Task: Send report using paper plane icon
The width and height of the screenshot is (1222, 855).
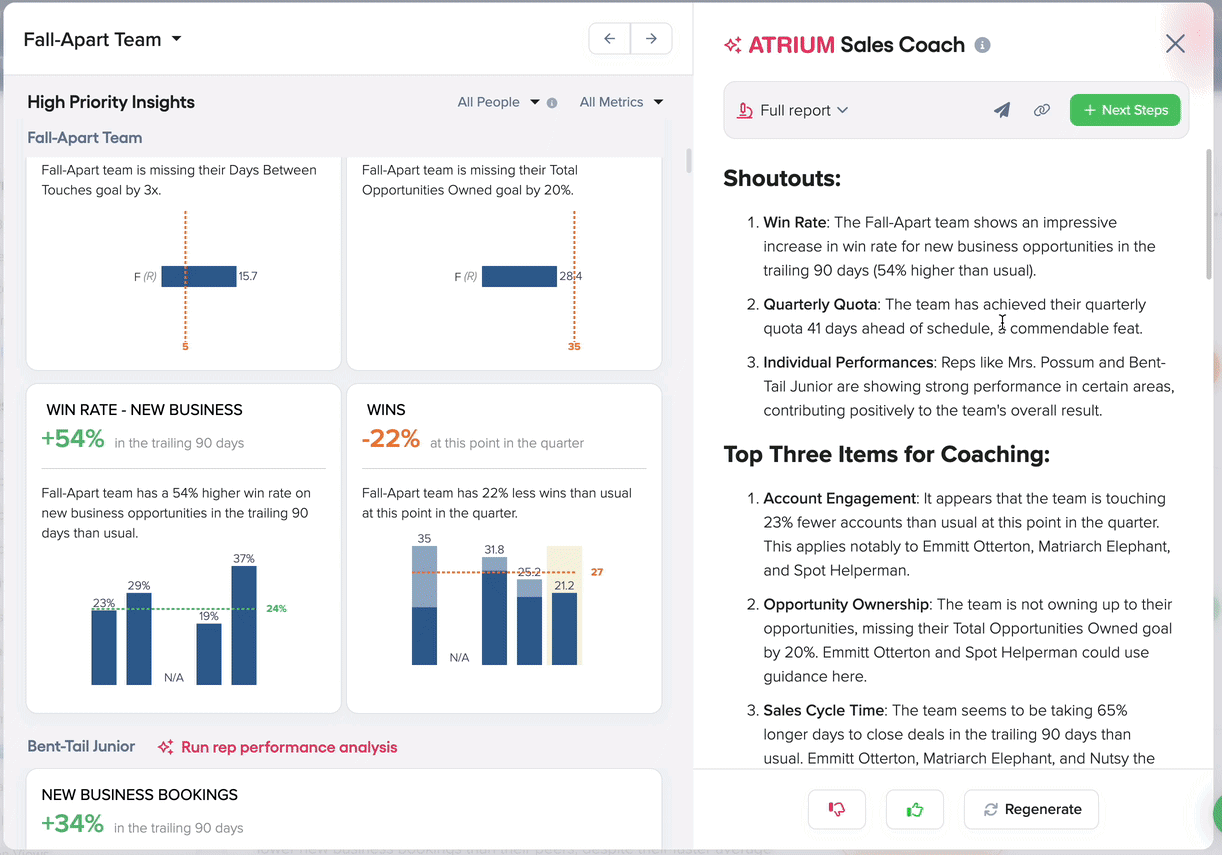Action: pos(1002,110)
